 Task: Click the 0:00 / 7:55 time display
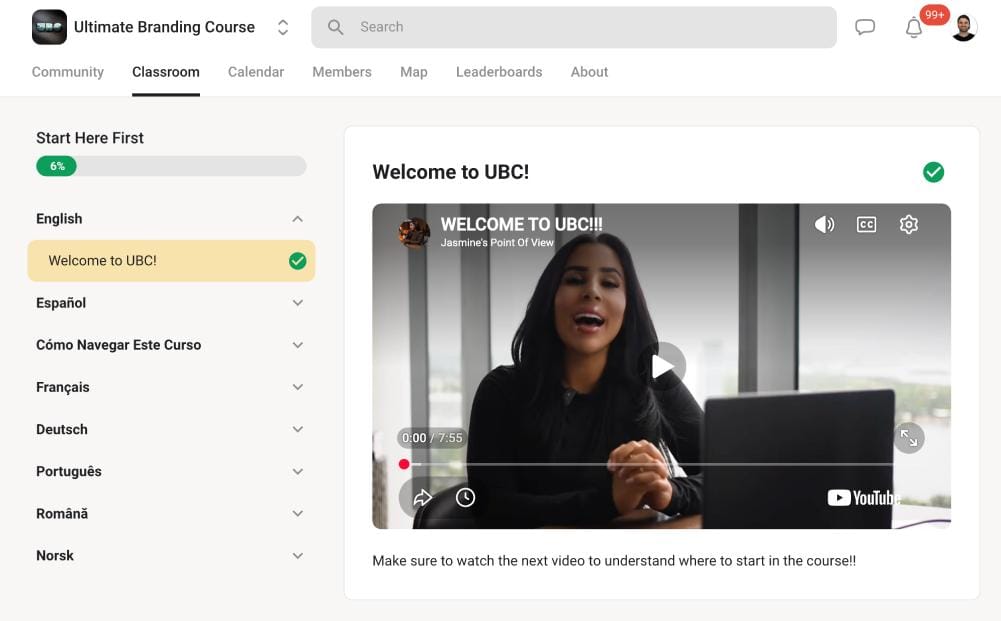point(432,438)
